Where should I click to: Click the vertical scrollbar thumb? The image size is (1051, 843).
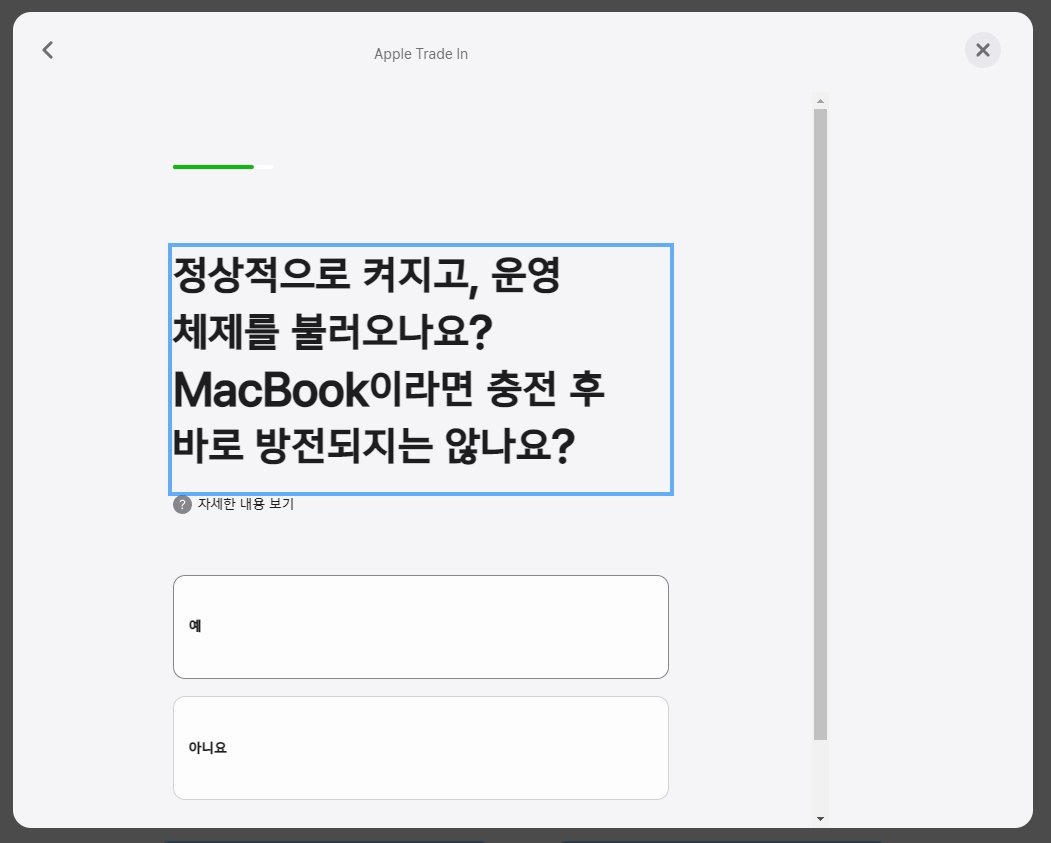pyautogui.click(x=820, y=424)
